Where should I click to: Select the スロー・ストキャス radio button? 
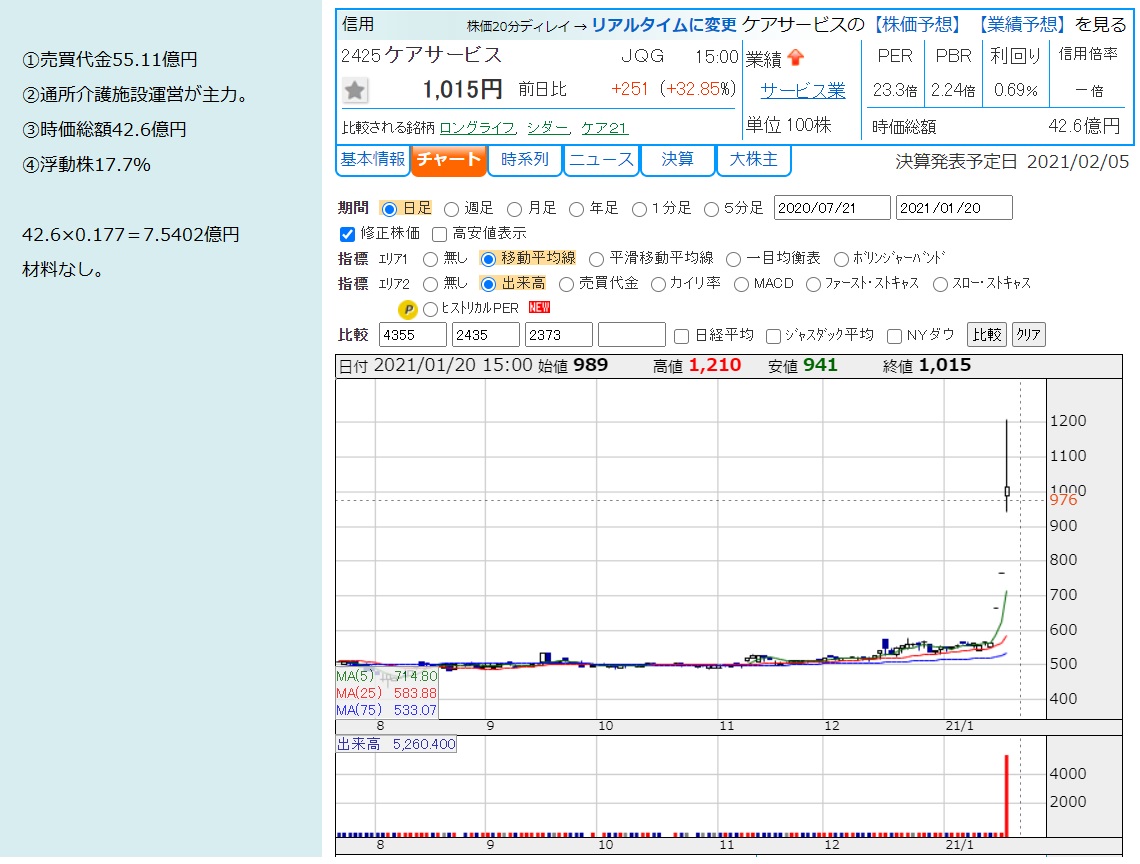click(x=940, y=284)
